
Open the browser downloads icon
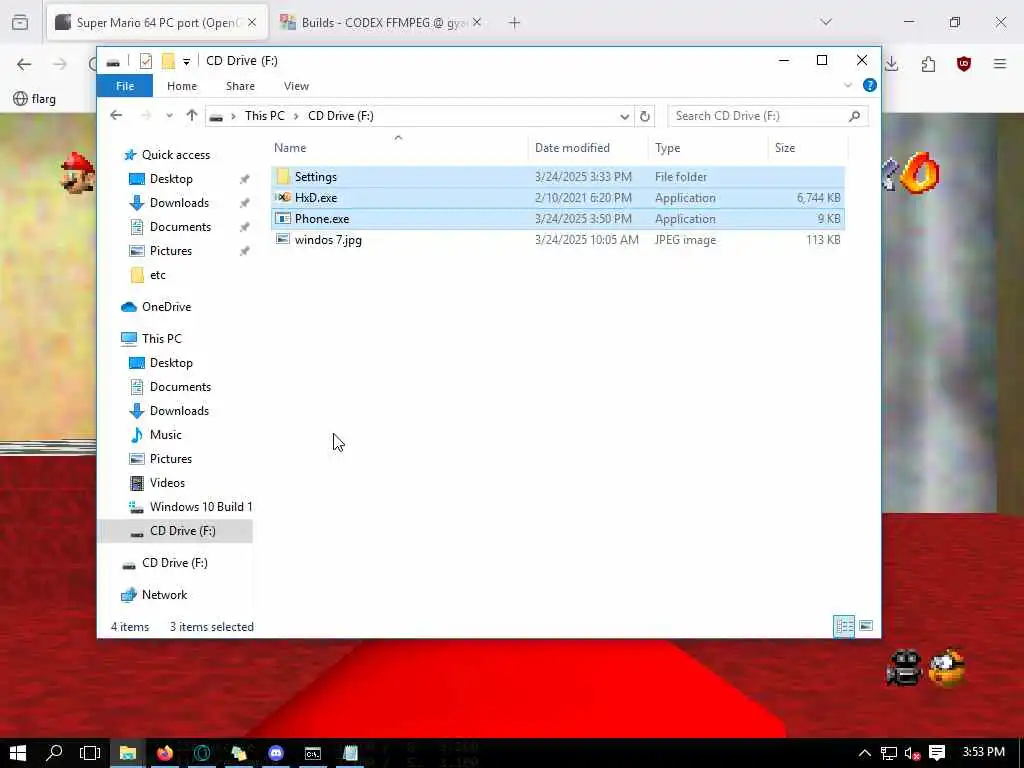pos(891,64)
